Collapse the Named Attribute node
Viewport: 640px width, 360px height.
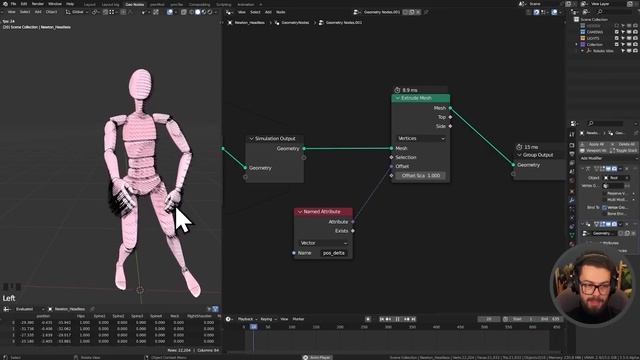click(300, 212)
